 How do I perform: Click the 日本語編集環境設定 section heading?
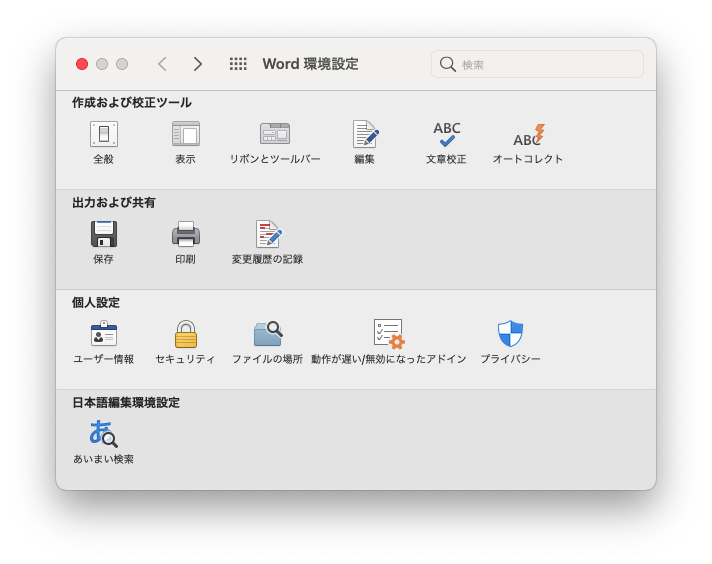(126, 402)
